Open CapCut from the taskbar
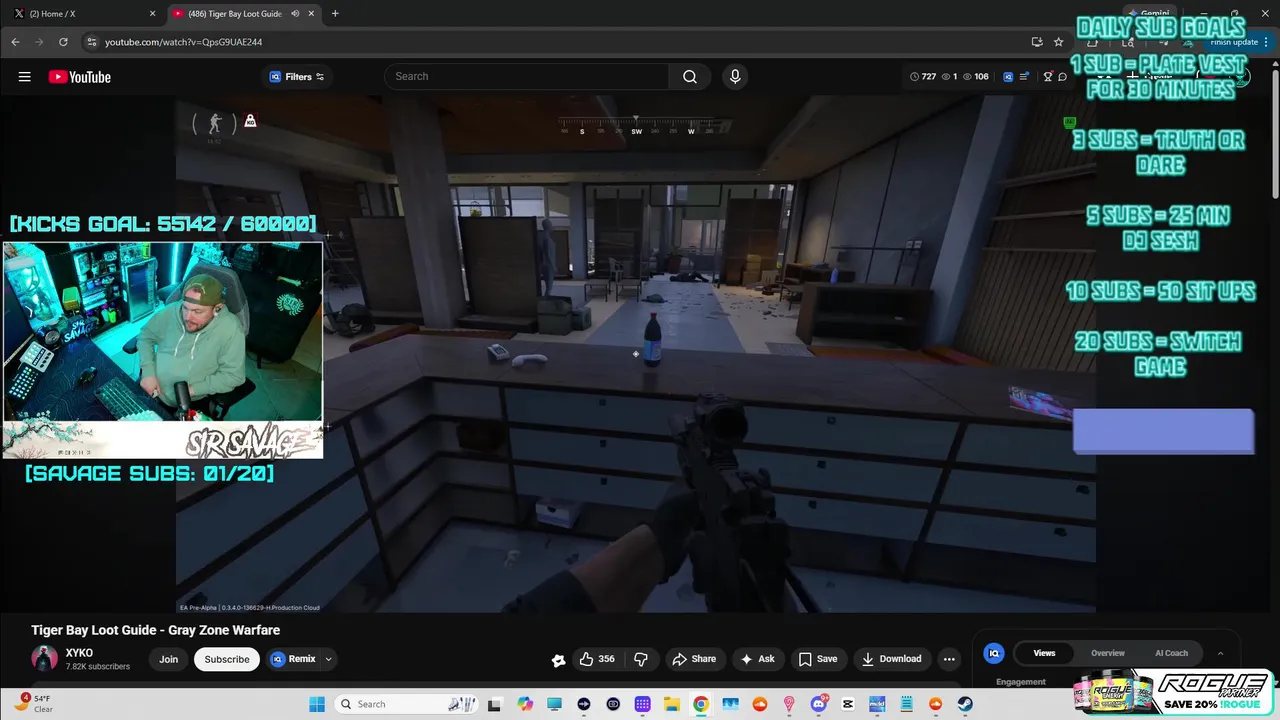The height and width of the screenshot is (720, 1280). (x=848, y=704)
